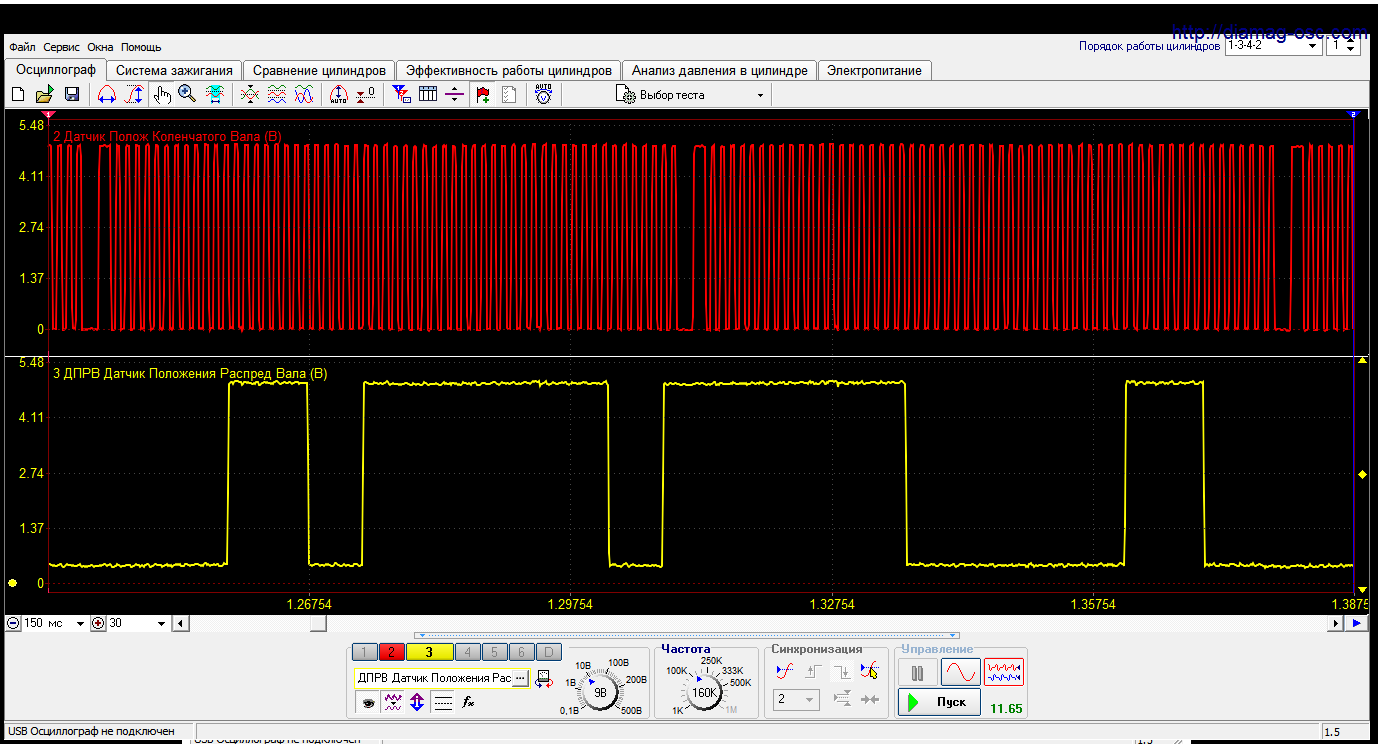Expand cylinder firing order 1-3-4-2 dropdown
This screenshot has height=744, width=1382.
click(x=1272, y=45)
